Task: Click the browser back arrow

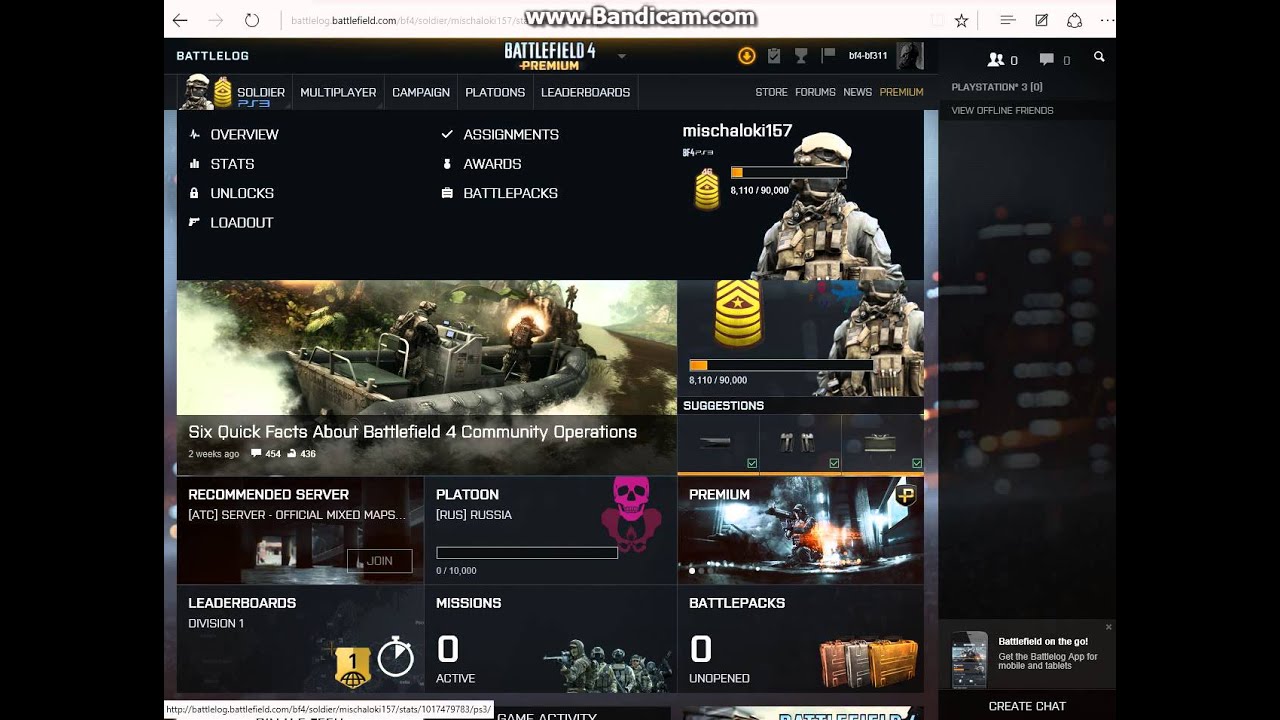Action: (x=180, y=20)
